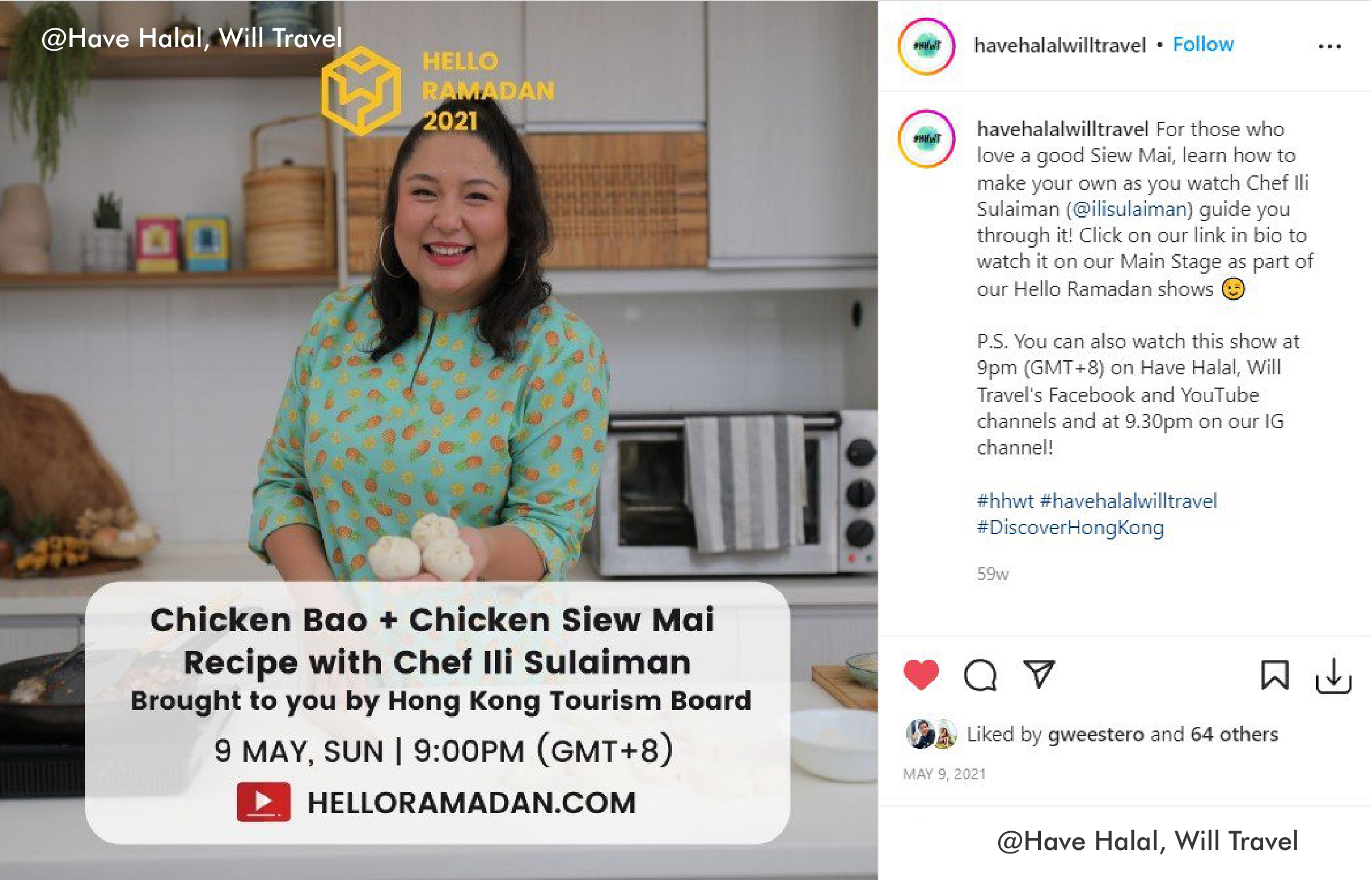The height and width of the screenshot is (880, 1372).
Task: View gweestero's profile from the likes line
Action: (1095, 734)
